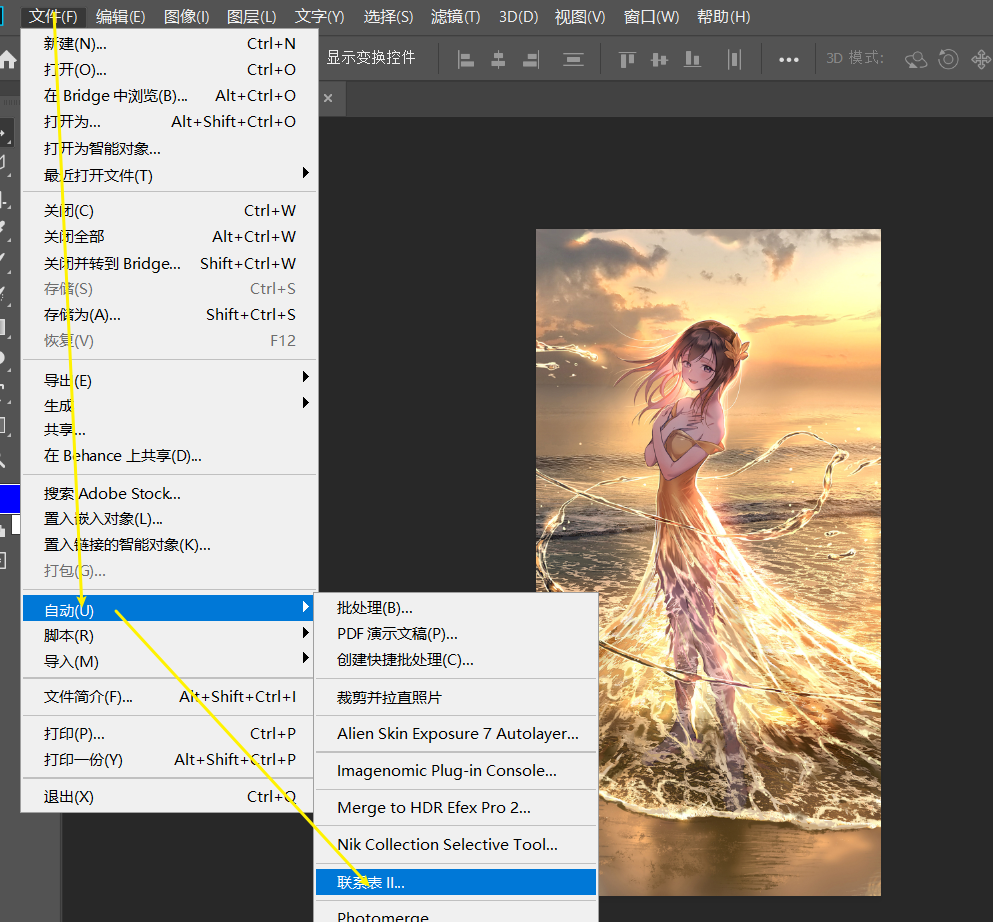The width and height of the screenshot is (993, 922).
Task: Select the 3D pan object icon
Action: [981, 60]
